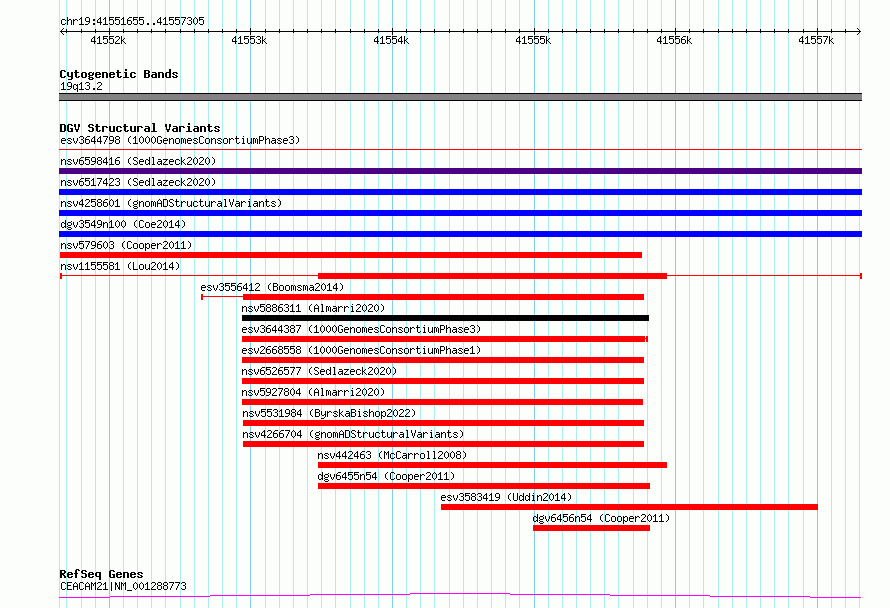Click the esv3583419 (Uddin2014) label
The width and height of the screenshot is (890, 608).
506,497
